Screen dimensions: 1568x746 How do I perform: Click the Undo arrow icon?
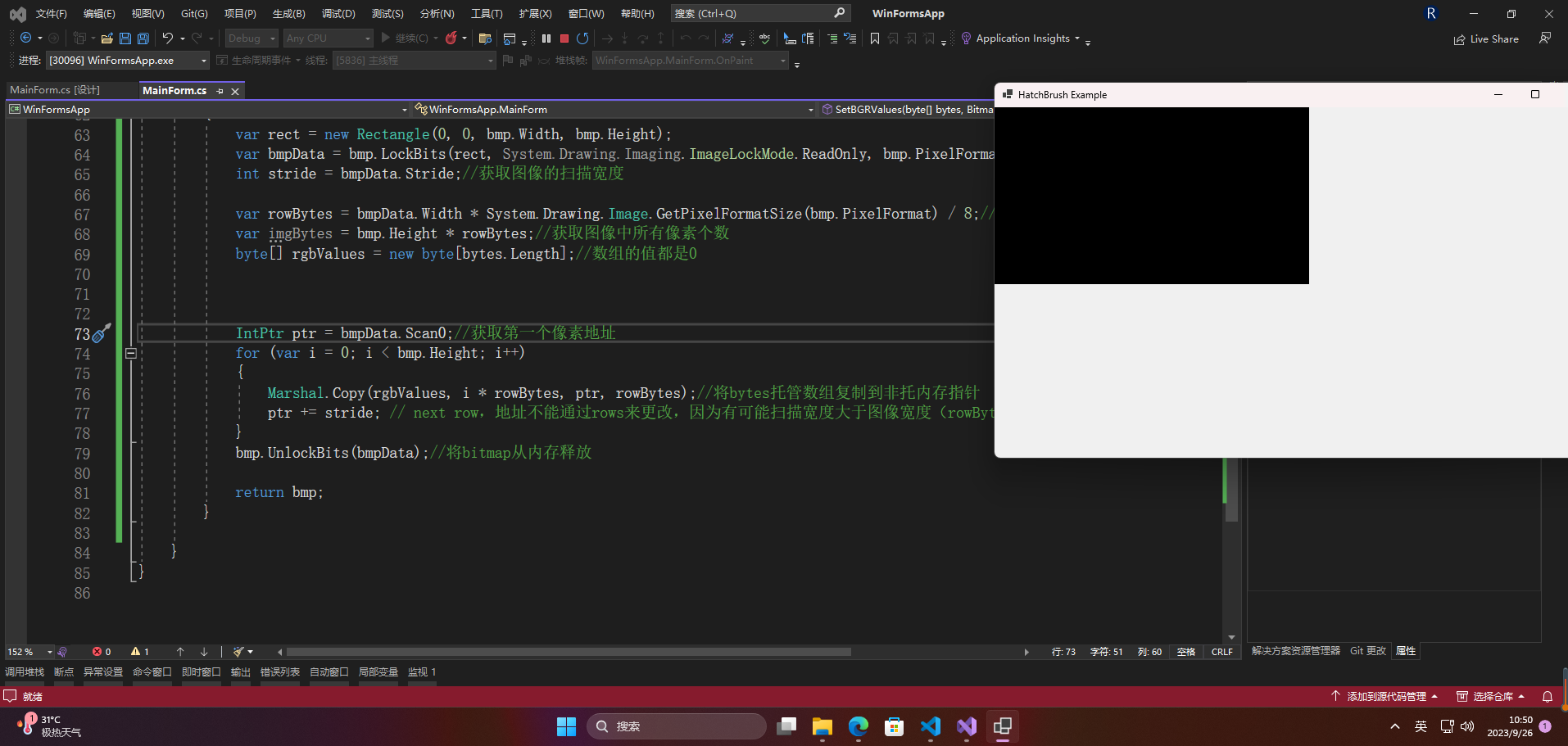tap(168, 38)
